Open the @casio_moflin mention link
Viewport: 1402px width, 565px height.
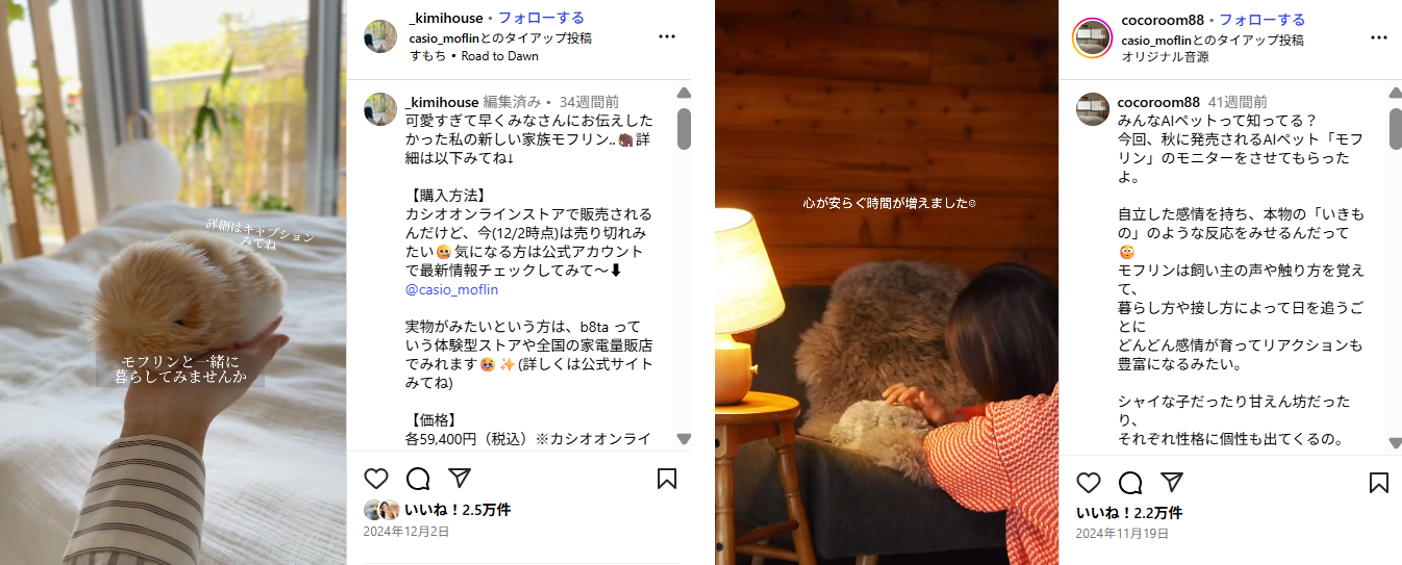tap(452, 290)
